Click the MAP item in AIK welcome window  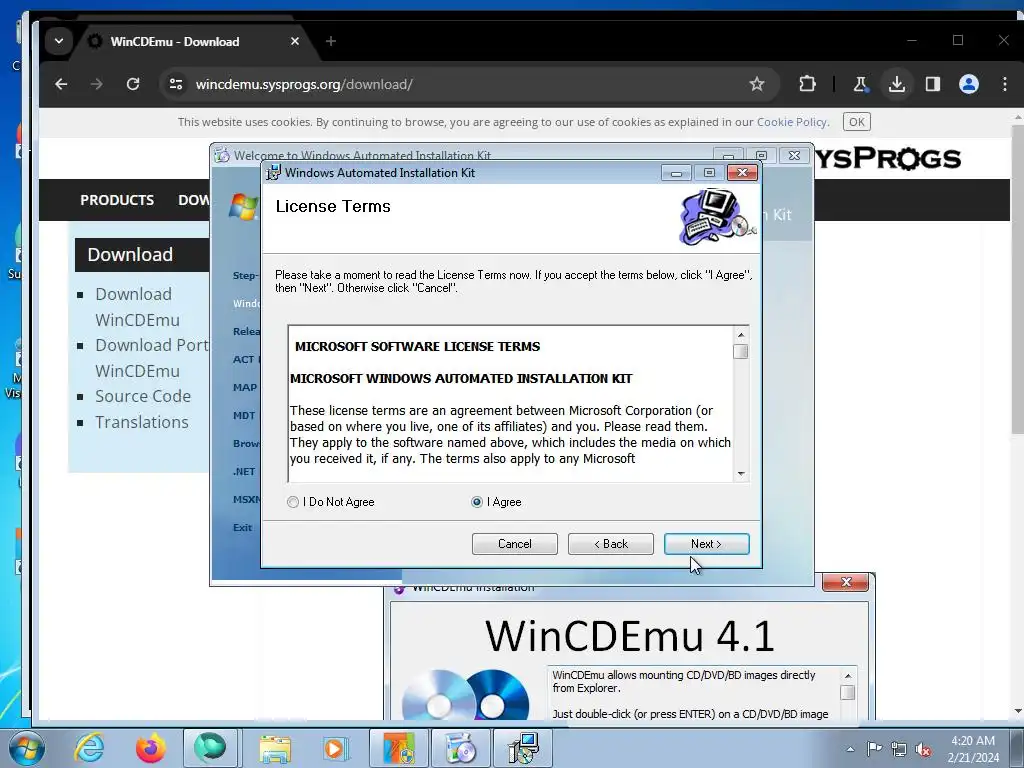(x=245, y=387)
